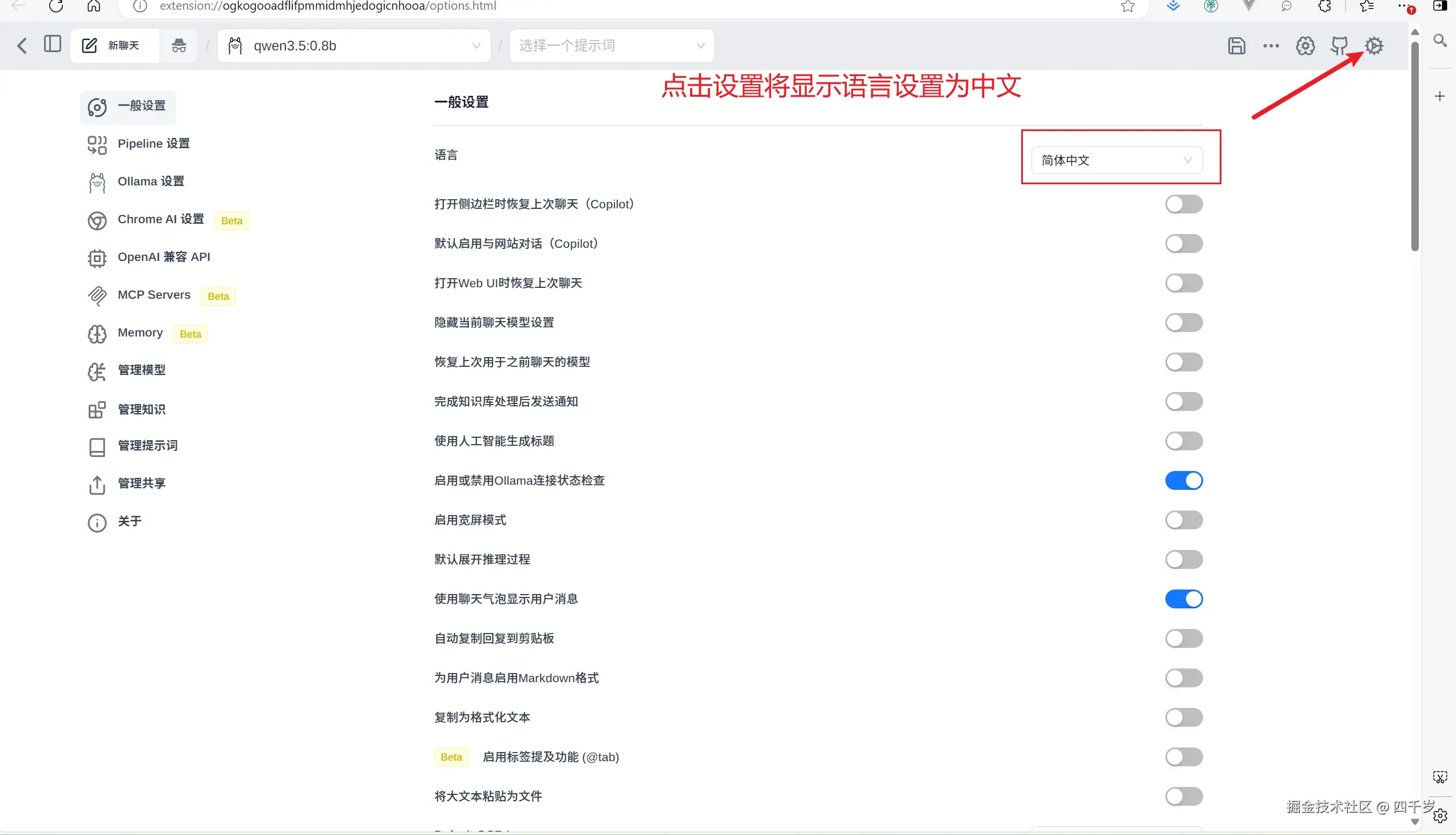Click the 管理知识 blocks icon
Image resolution: width=1456 pixels, height=835 pixels.
point(97,410)
